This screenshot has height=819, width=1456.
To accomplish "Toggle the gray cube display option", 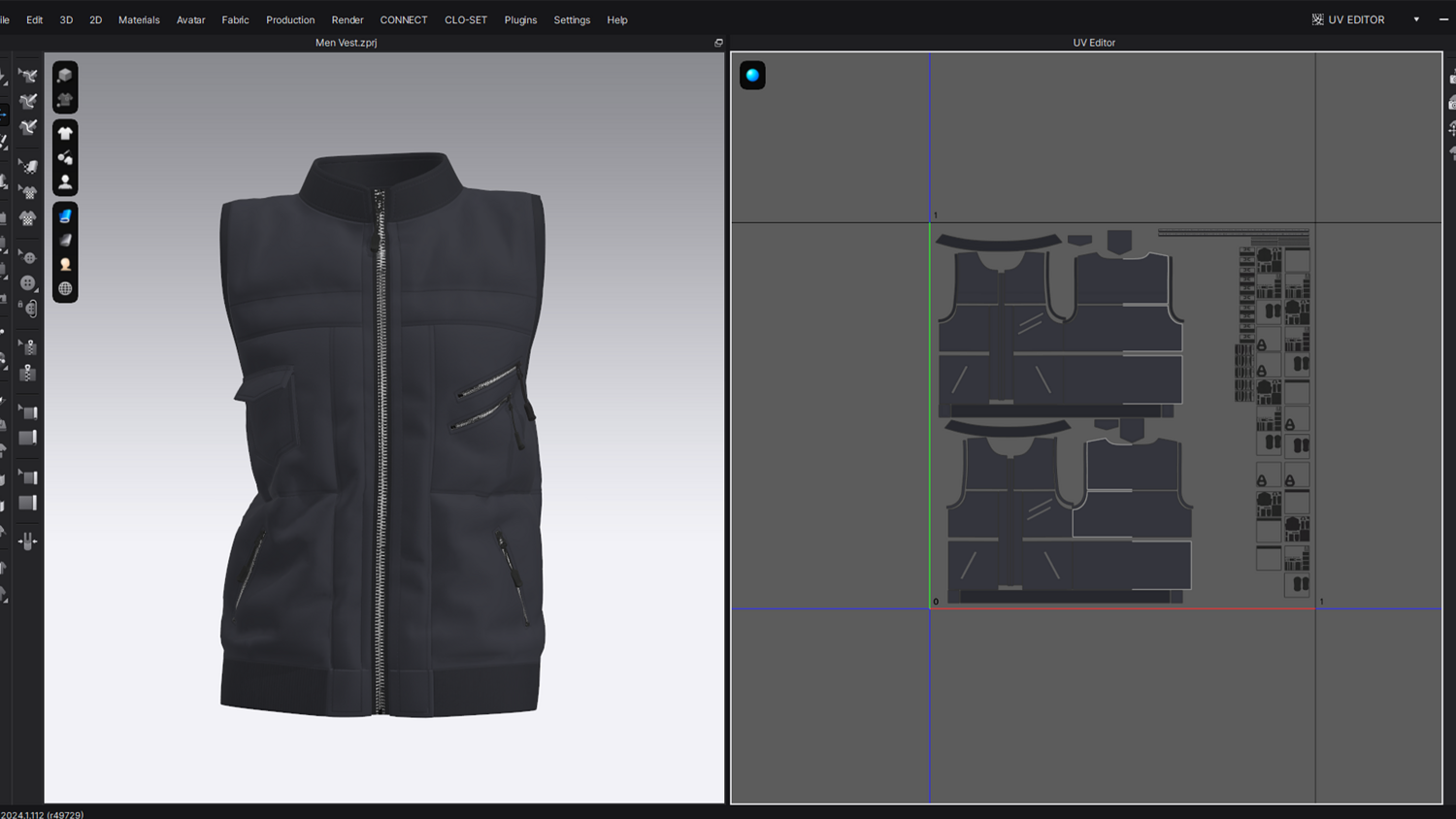I will 65,76.
